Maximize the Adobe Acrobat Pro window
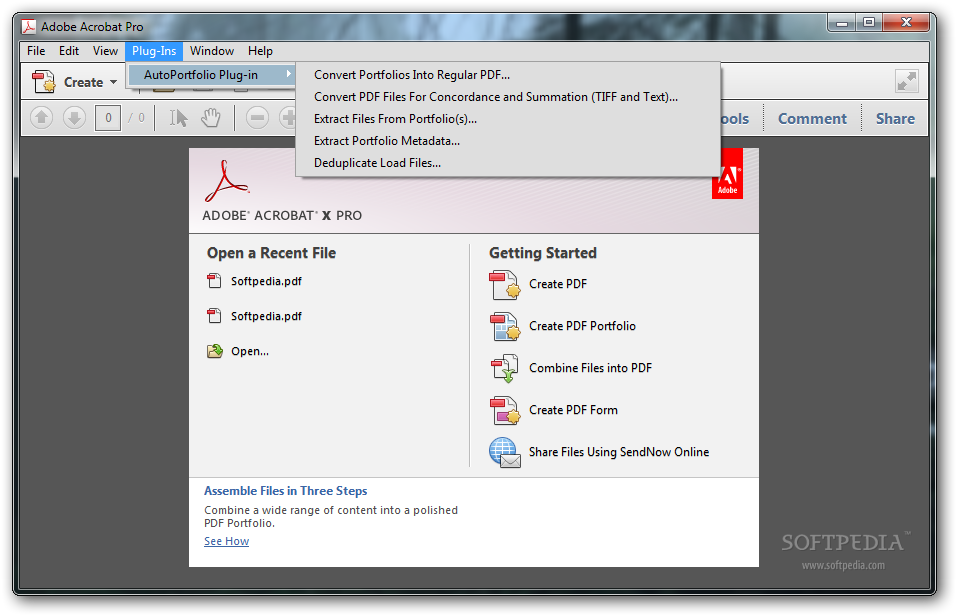The width and height of the screenshot is (957, 616). [x=869, y=23]
